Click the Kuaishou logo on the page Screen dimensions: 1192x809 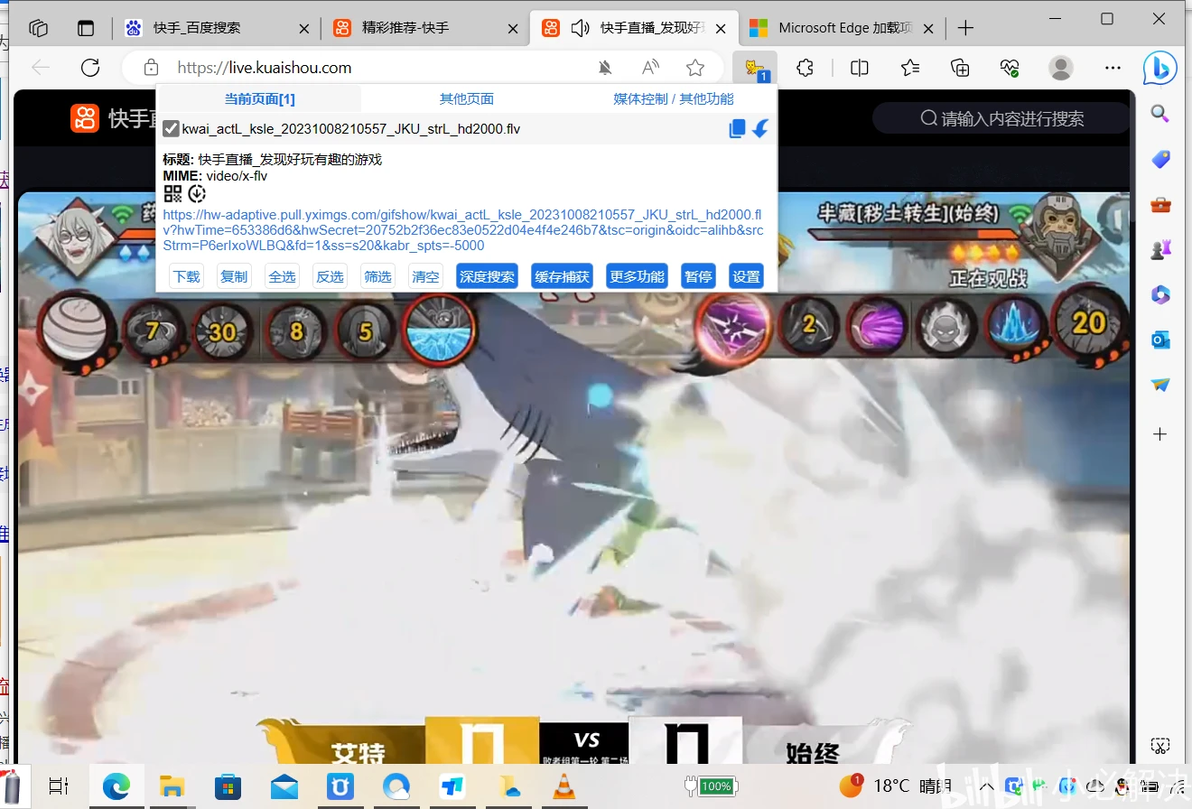(x=84, y=119)
